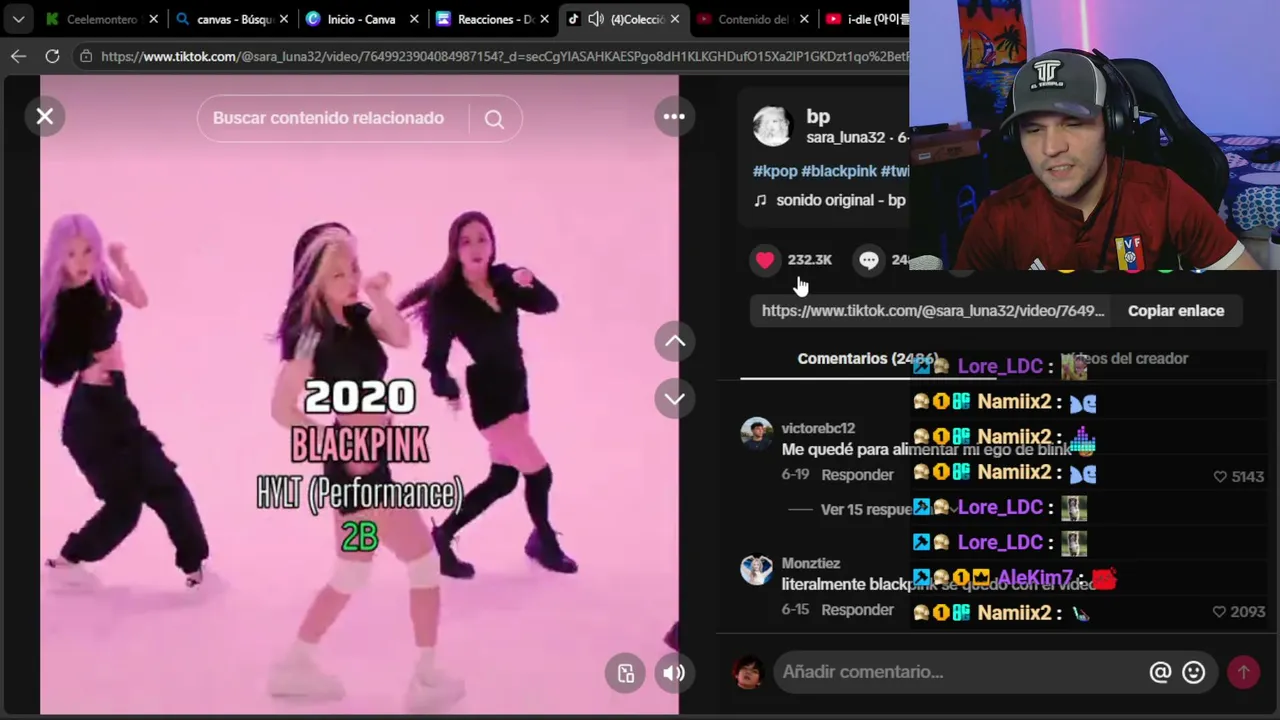Expand 'Ver 15 respuestas' replies
The image size is (1280, 720).
point(866,509)
